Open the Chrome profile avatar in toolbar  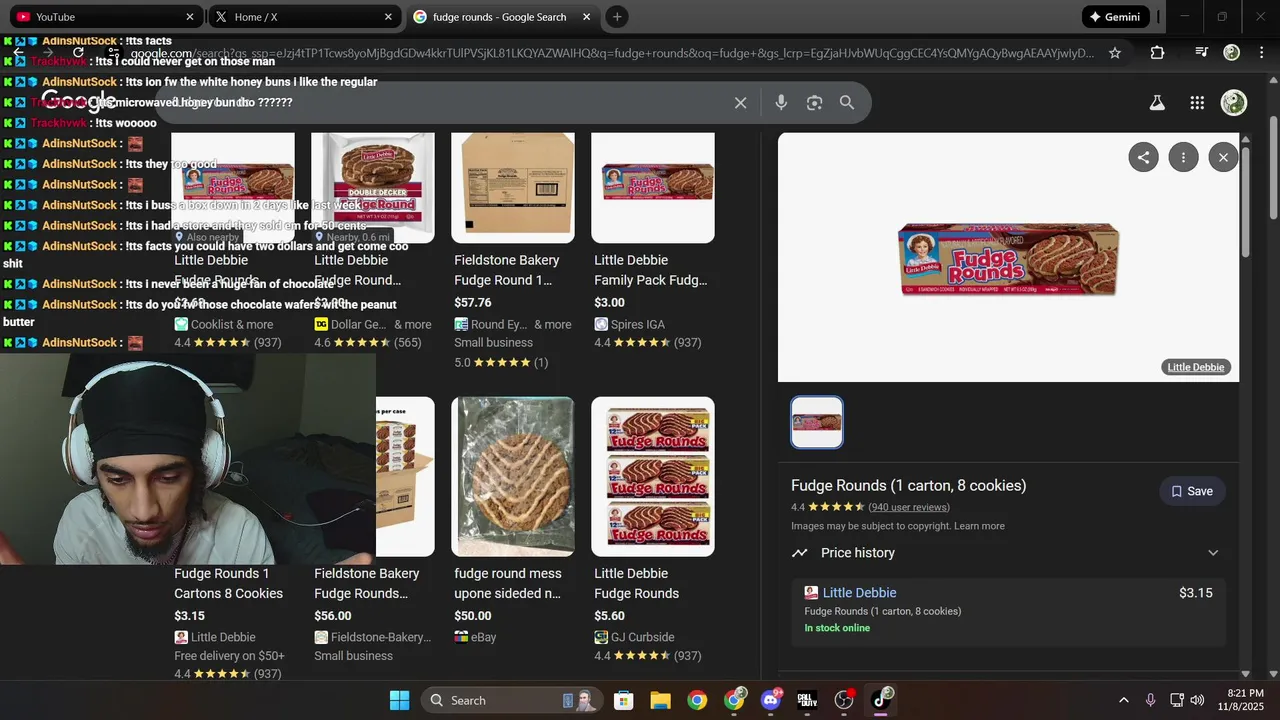tap(1232, 53)
